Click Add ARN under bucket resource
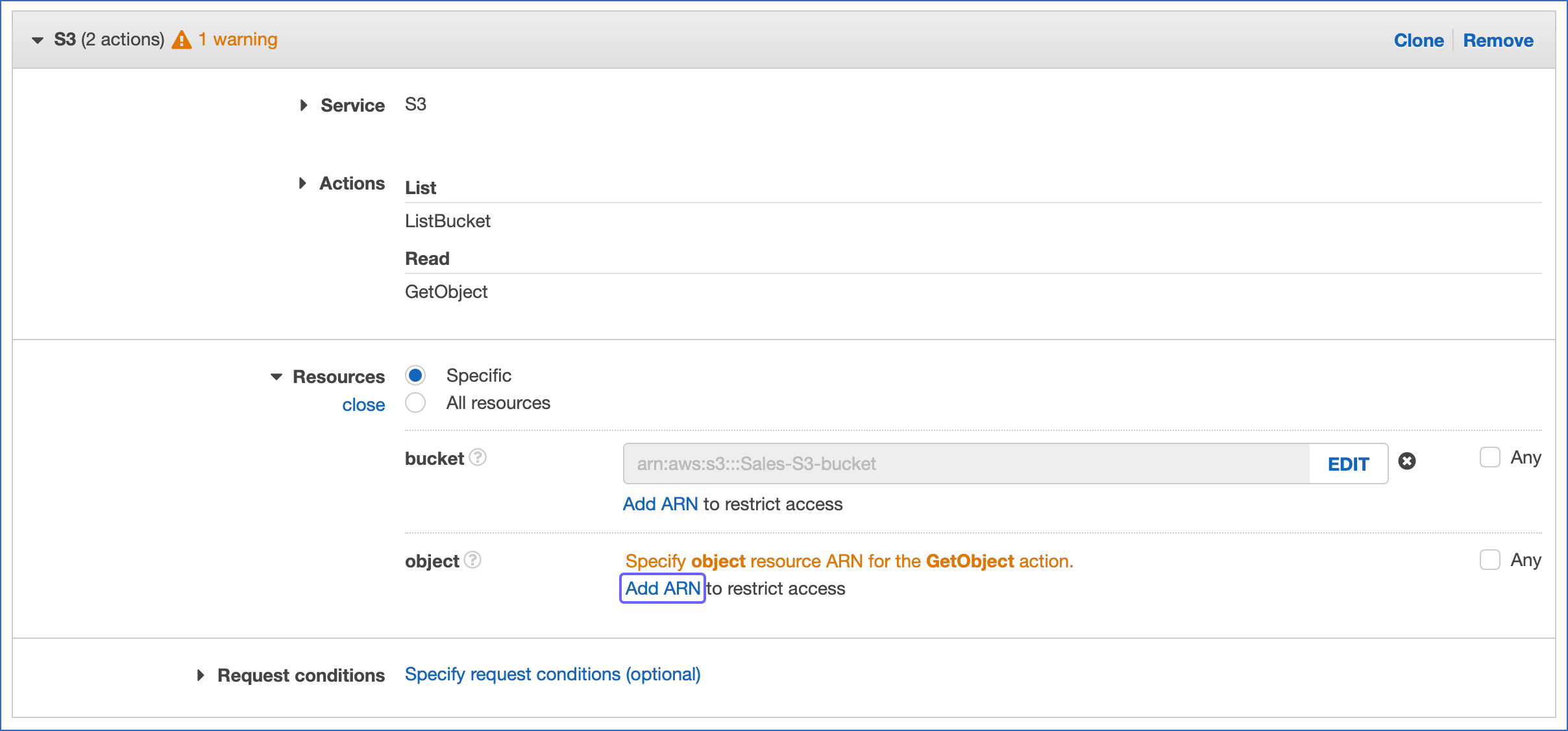This screenshot has height=731, width=1568. pos(659,504)
